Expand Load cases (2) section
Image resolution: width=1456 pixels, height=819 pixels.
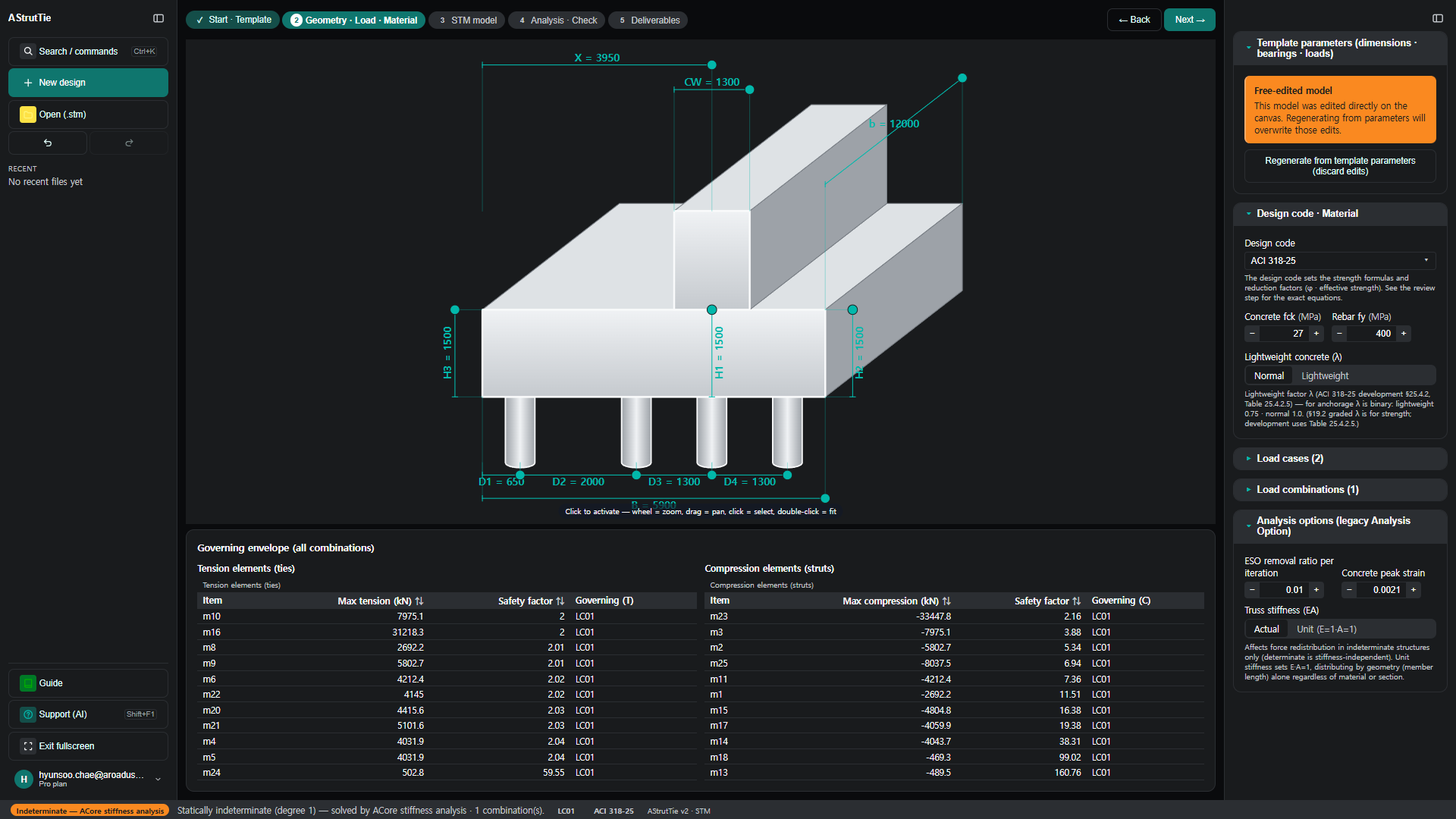1340,459
